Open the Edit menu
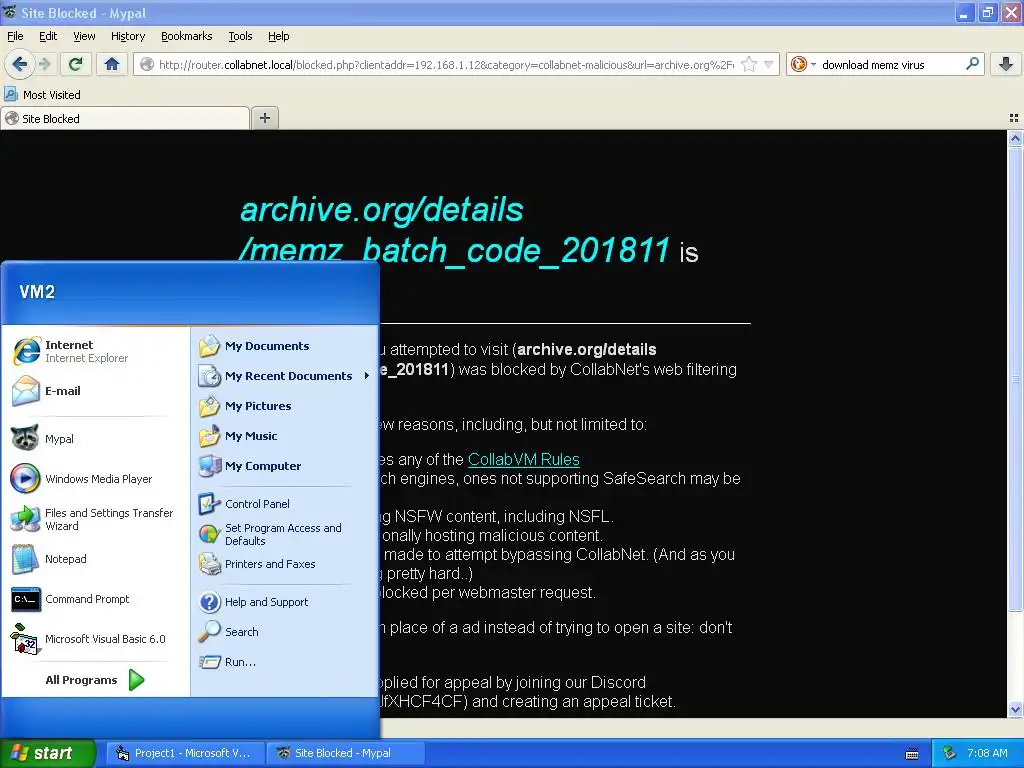This screenshot has height=768, width=1024. 48,36
